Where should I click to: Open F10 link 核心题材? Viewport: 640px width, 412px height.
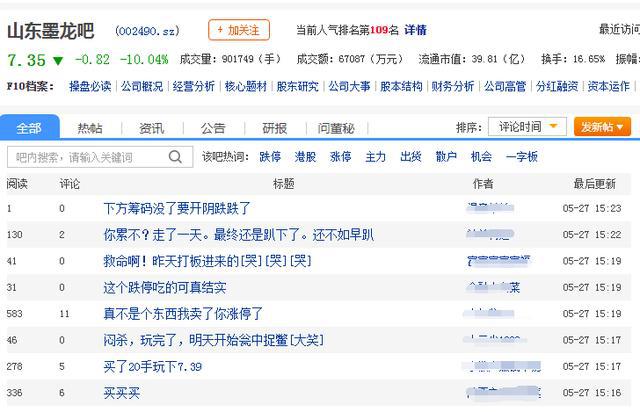pos(246,86)
